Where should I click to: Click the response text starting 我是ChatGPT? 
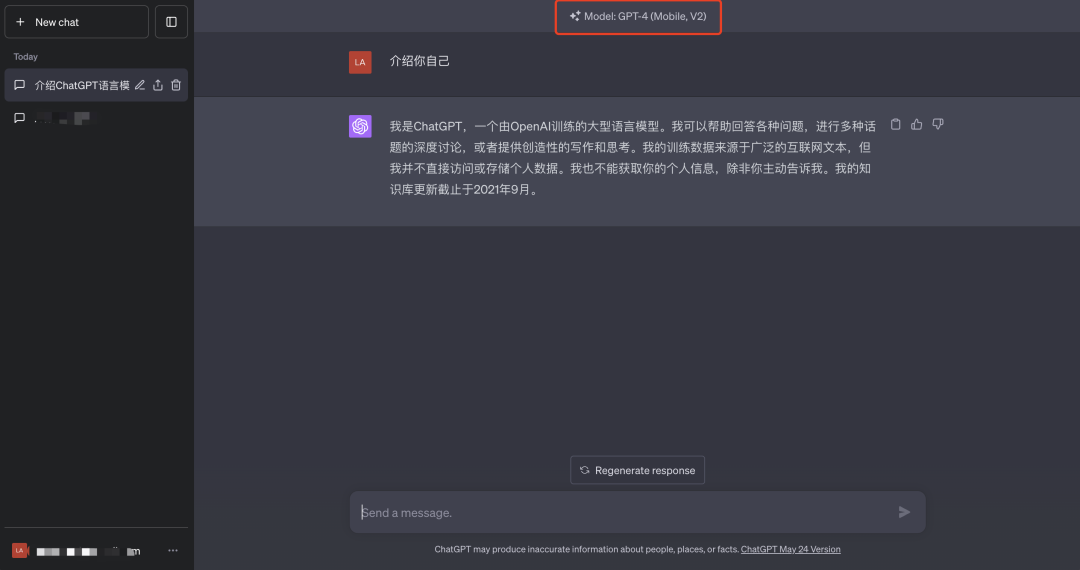[x=633, y=158]
